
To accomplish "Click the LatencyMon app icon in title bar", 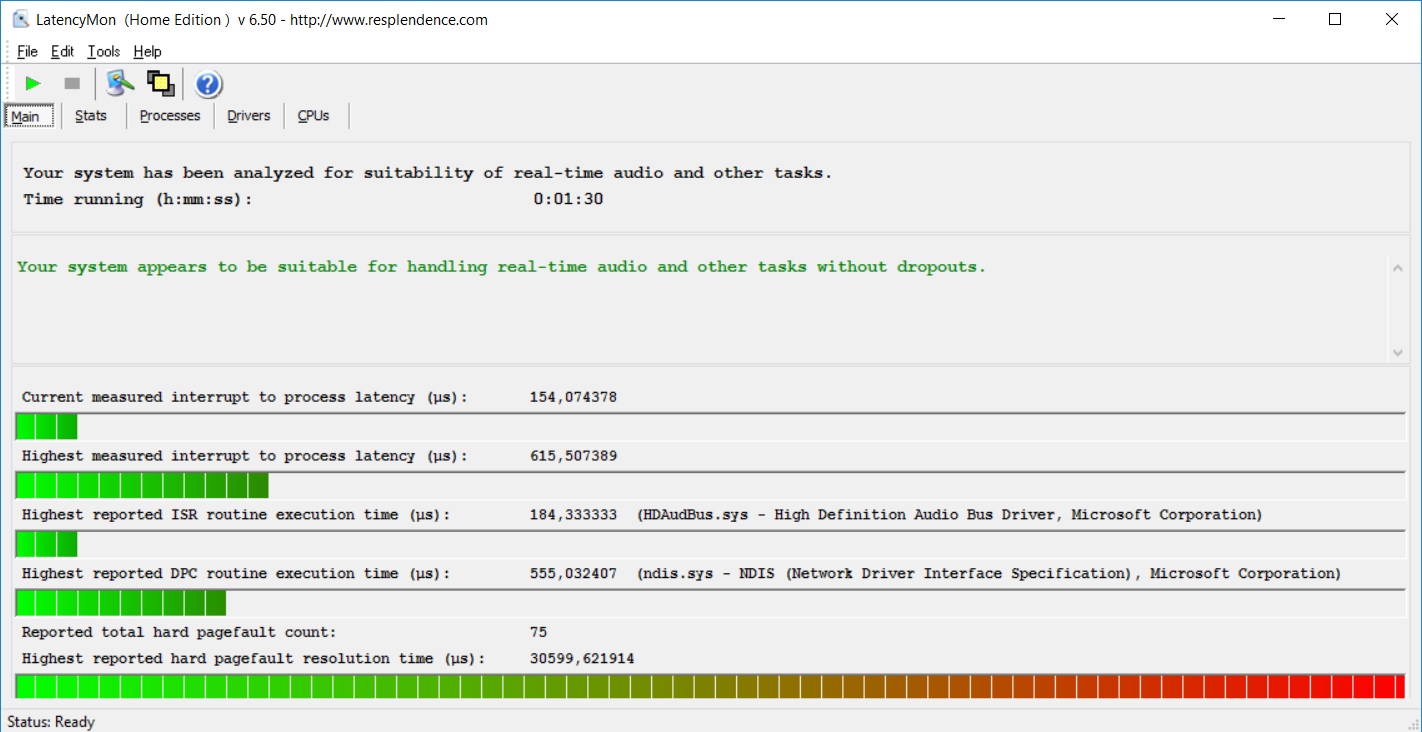I will 20,19.
